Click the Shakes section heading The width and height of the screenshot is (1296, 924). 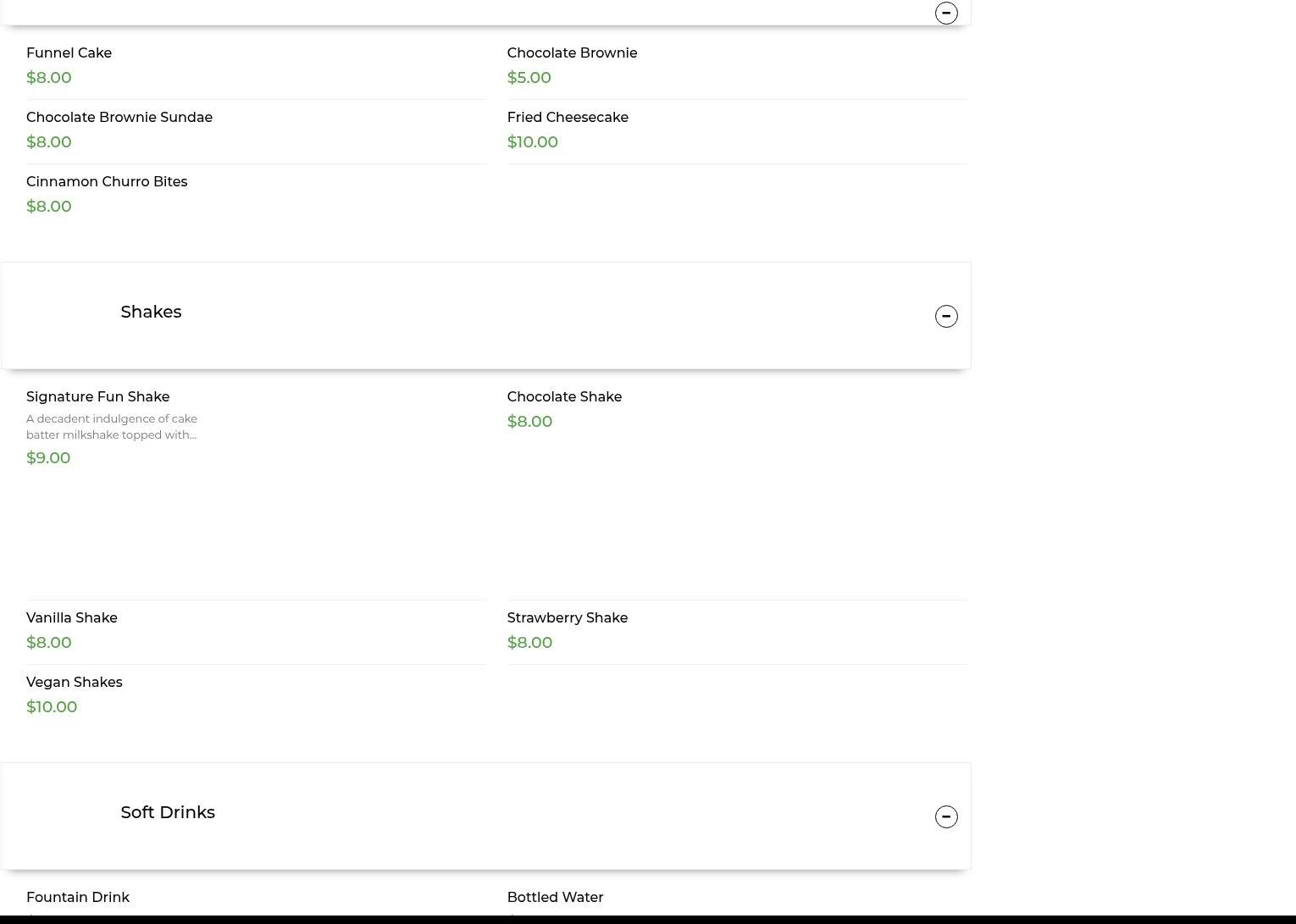[x=151, y=312]
